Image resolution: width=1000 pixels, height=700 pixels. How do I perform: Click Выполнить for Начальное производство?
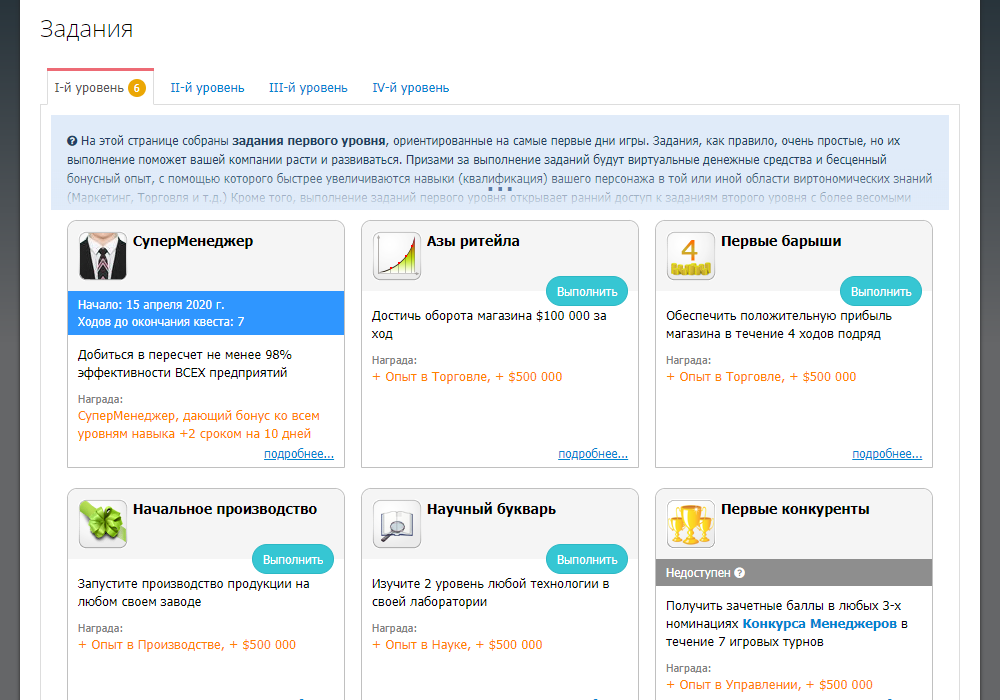tap(293, 559)
